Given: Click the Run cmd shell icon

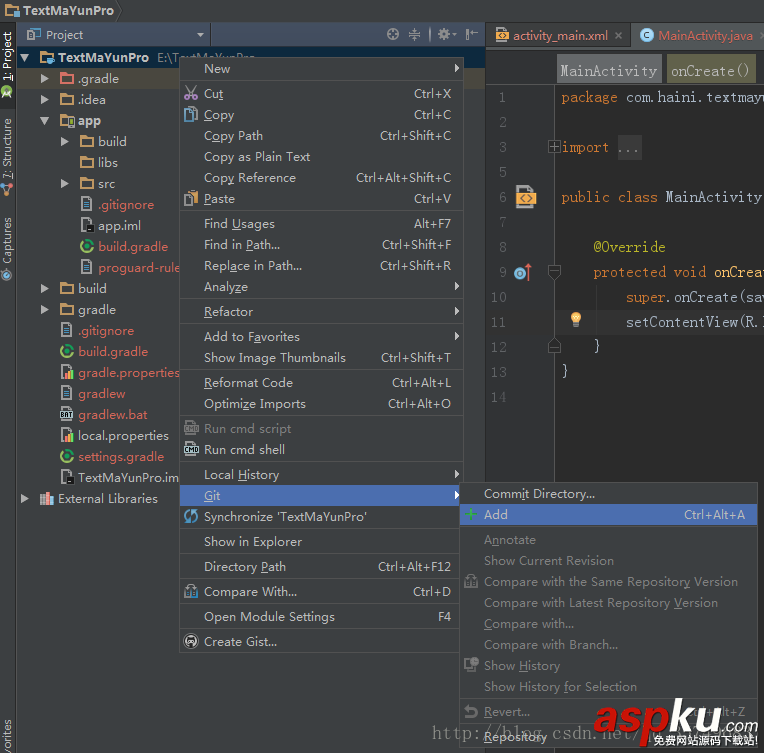Looking at the screenshot, I should pyautogui.click(x=191, y=449).
